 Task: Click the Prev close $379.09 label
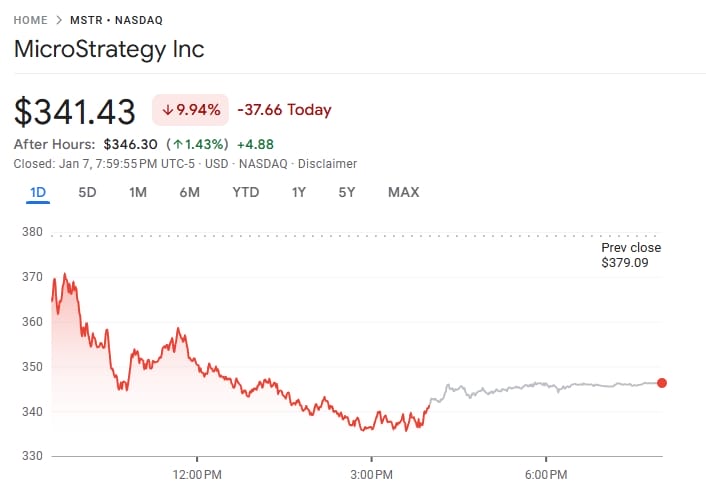pyautogui.click(x=630, y=255)
